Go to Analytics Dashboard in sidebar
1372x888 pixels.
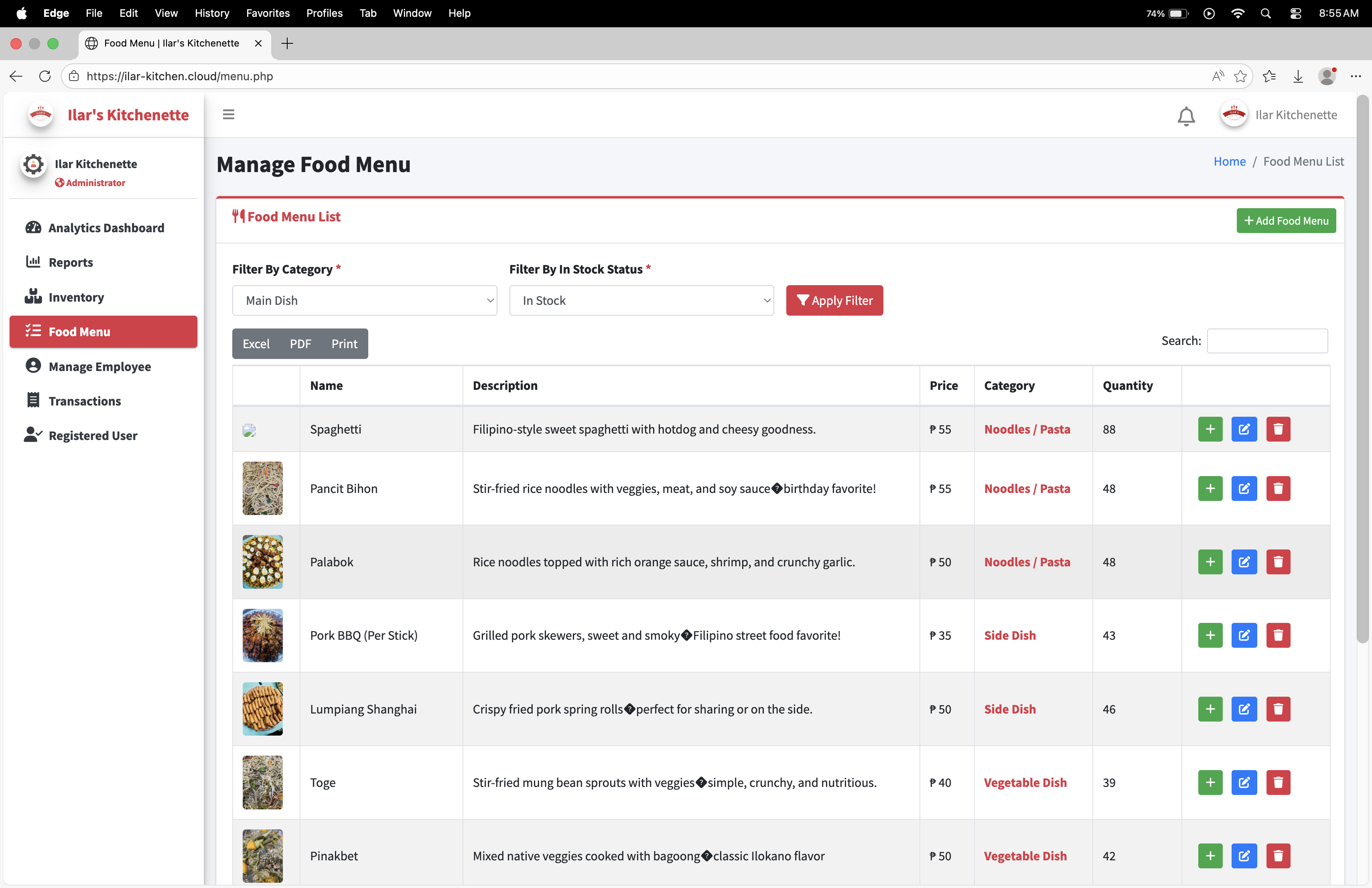(106, 228)
